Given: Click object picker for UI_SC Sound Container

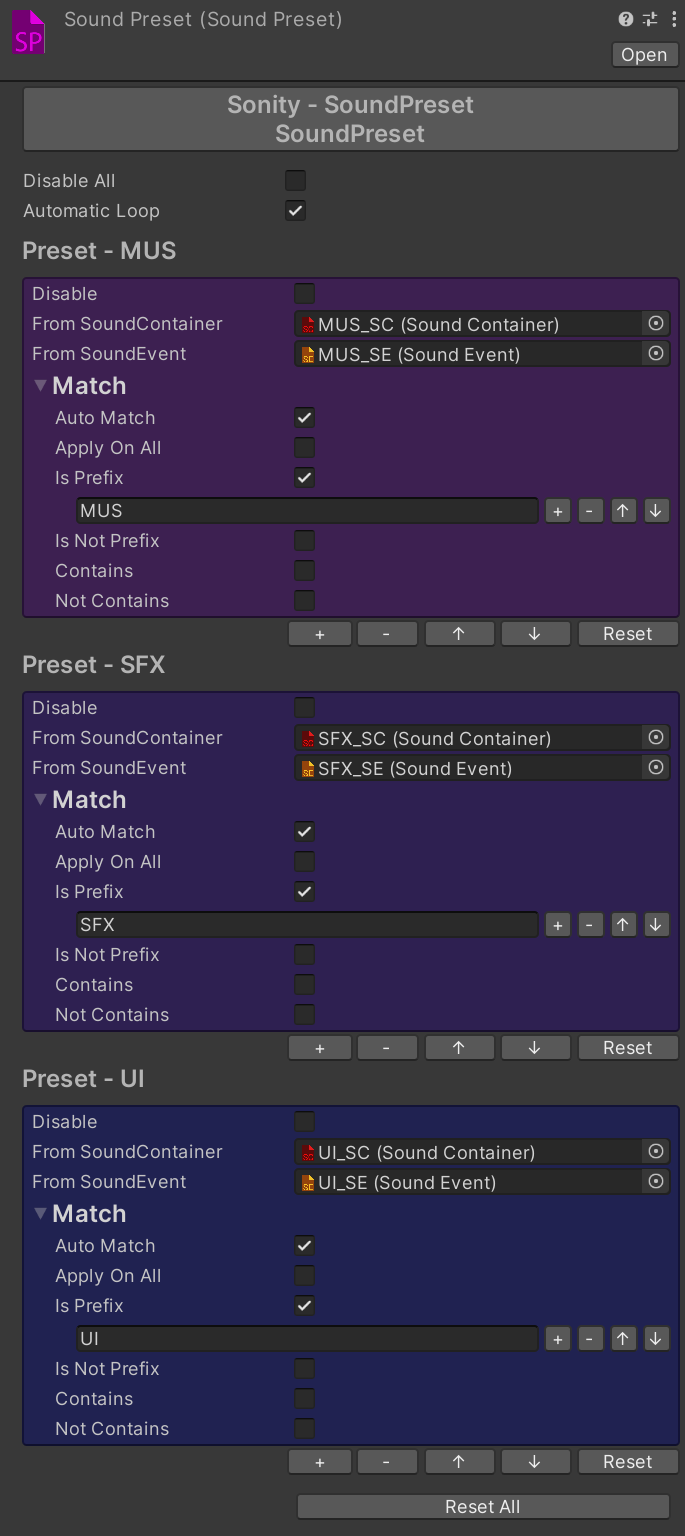Looking at the screenshot, I should (656, 1151).
